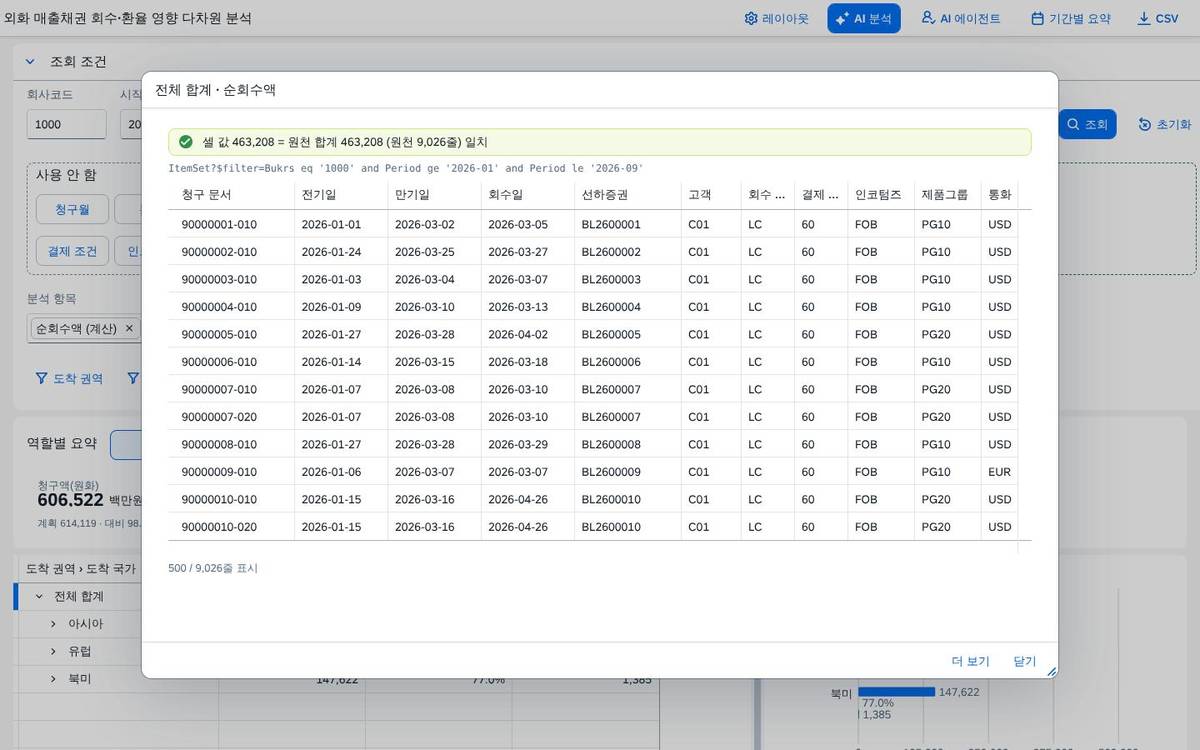1200x750 pixels.
Task: Click the 통화 column header
Action: click(1000, 195)
